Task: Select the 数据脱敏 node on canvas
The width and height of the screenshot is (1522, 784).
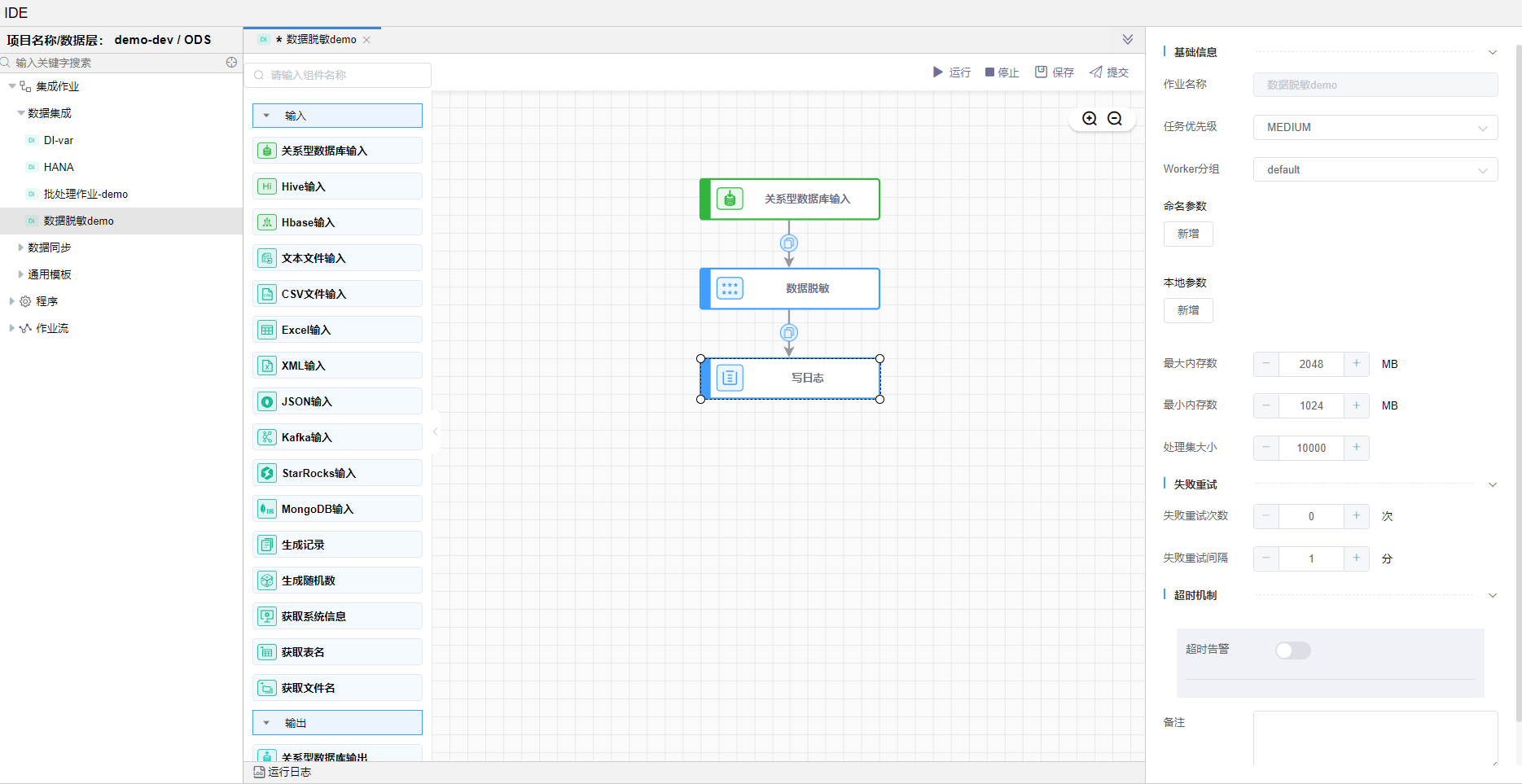Action: (790, 289)
